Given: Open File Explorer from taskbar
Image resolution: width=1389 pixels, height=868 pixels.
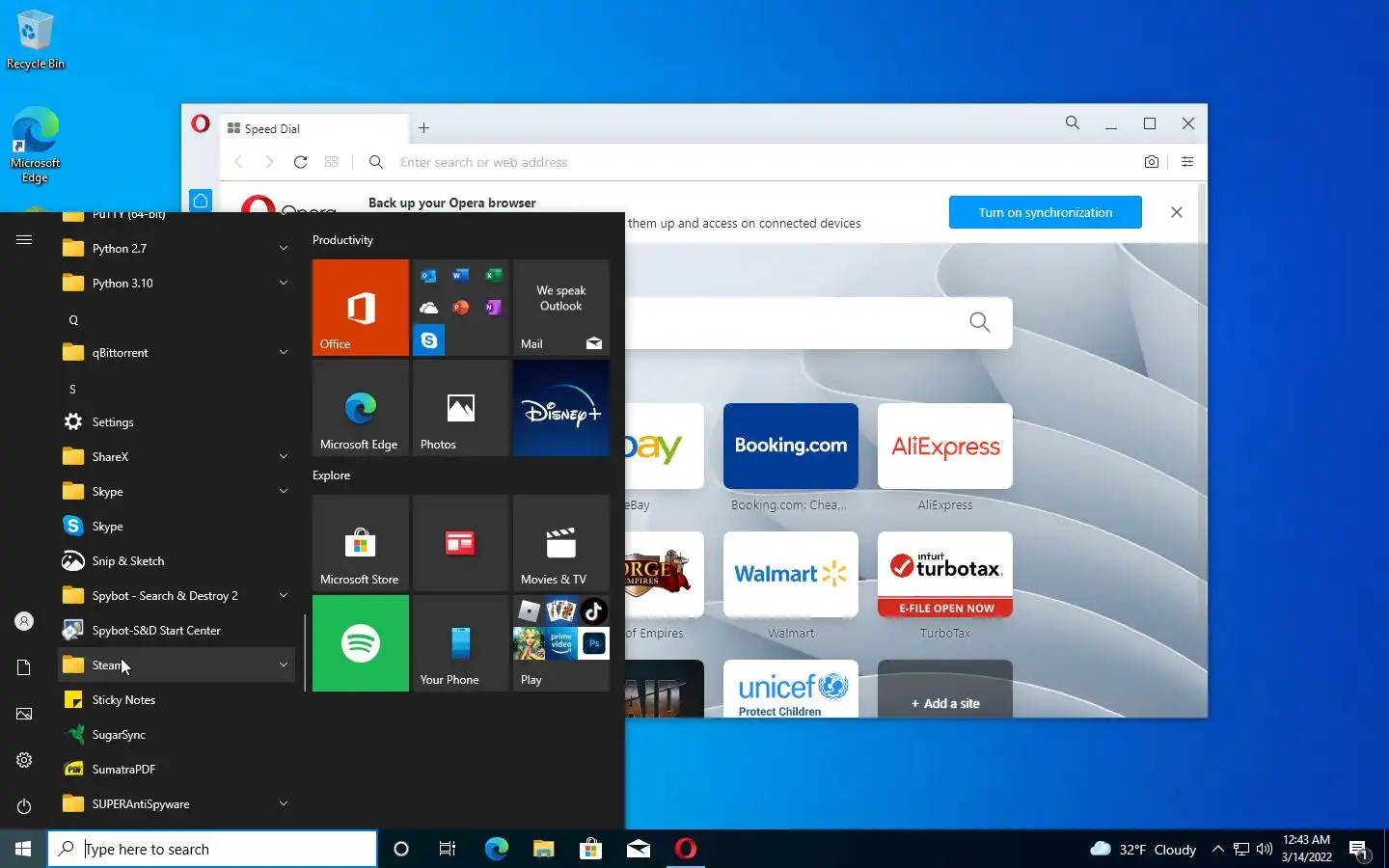Looking at the screenshot, I should click(543, 849).
